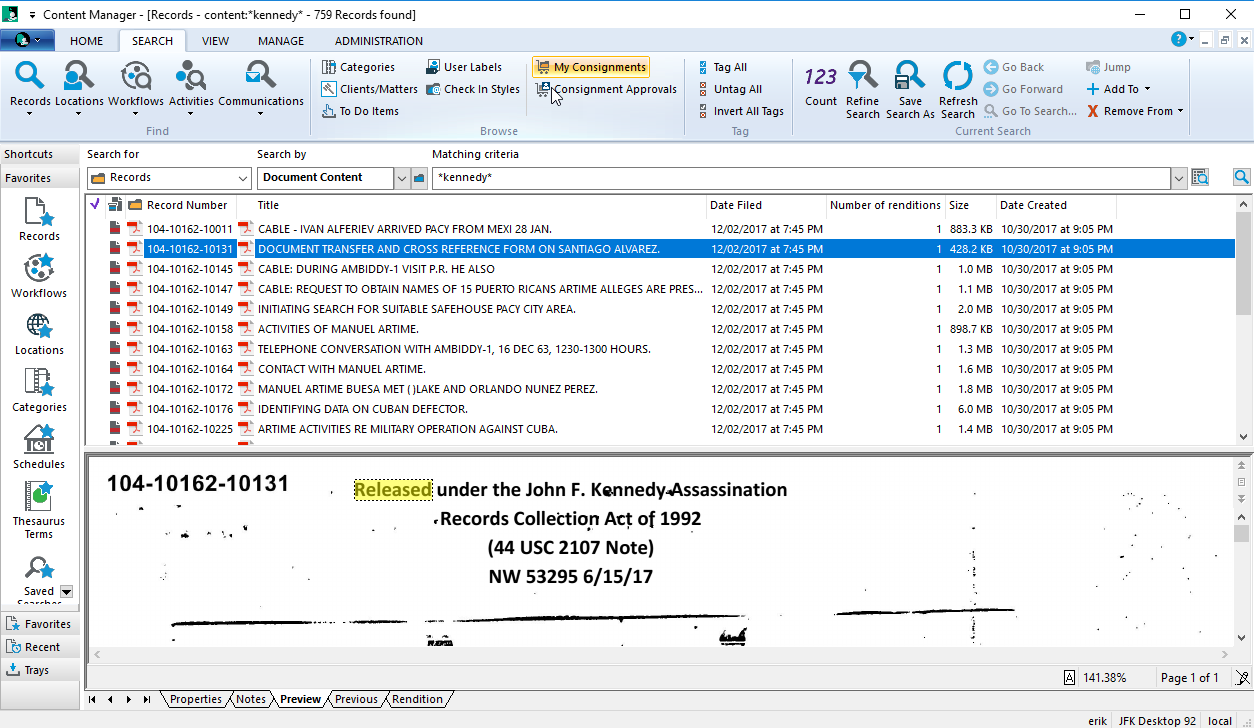Tag record 104-10162-10225
Screen dimensions: 1254x728
(x=95, y=429)
